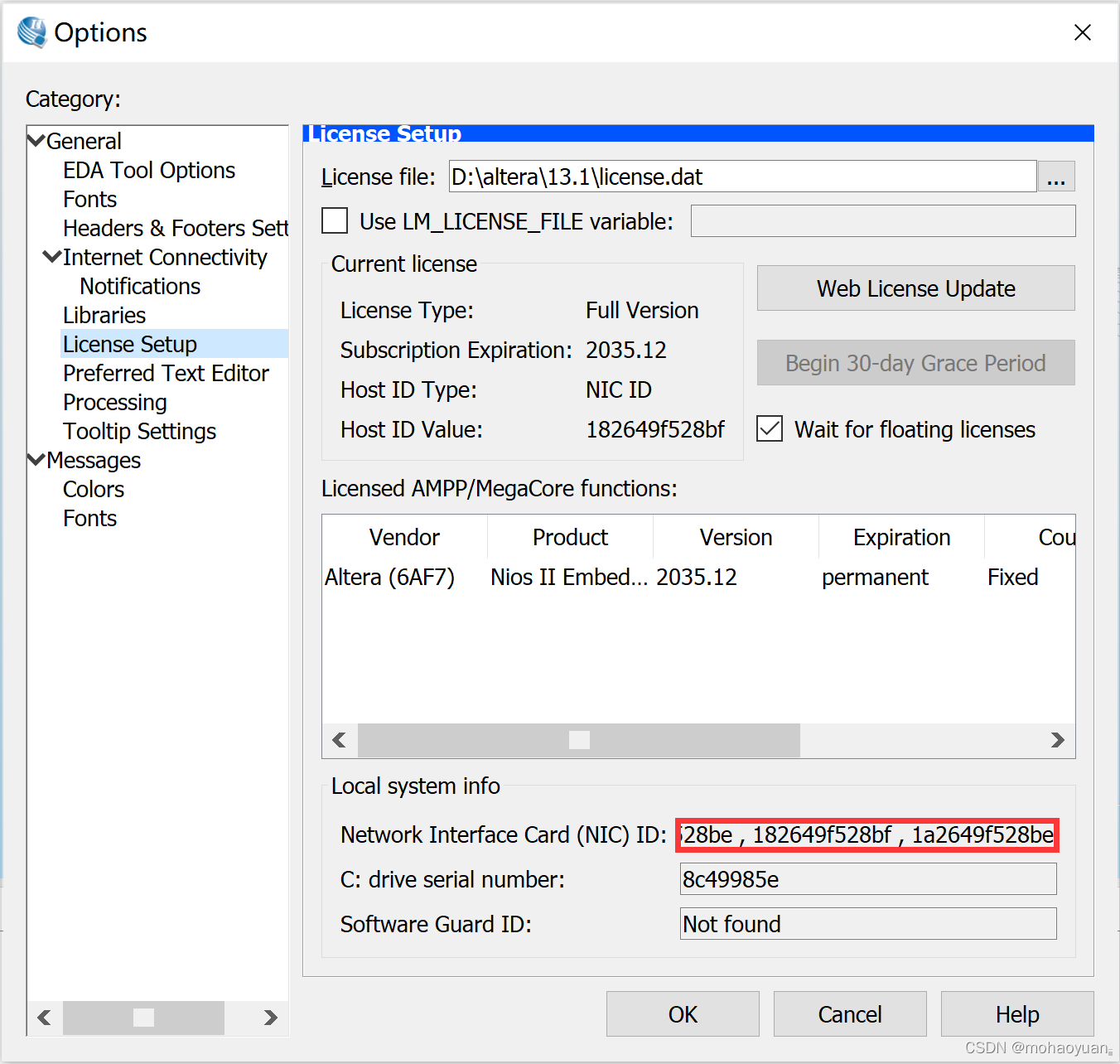Open Preferred Text Editor settings
Viewport: 1120px width, 1064px height.
[x=166, y=373]
